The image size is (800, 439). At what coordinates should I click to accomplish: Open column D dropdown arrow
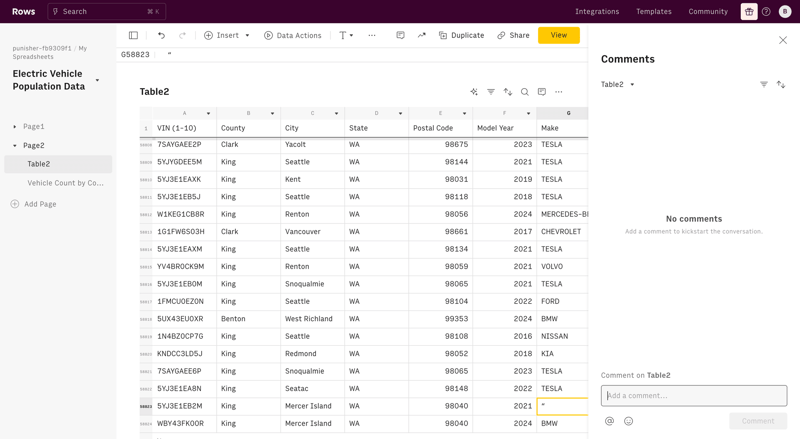[x=401, y=113]
